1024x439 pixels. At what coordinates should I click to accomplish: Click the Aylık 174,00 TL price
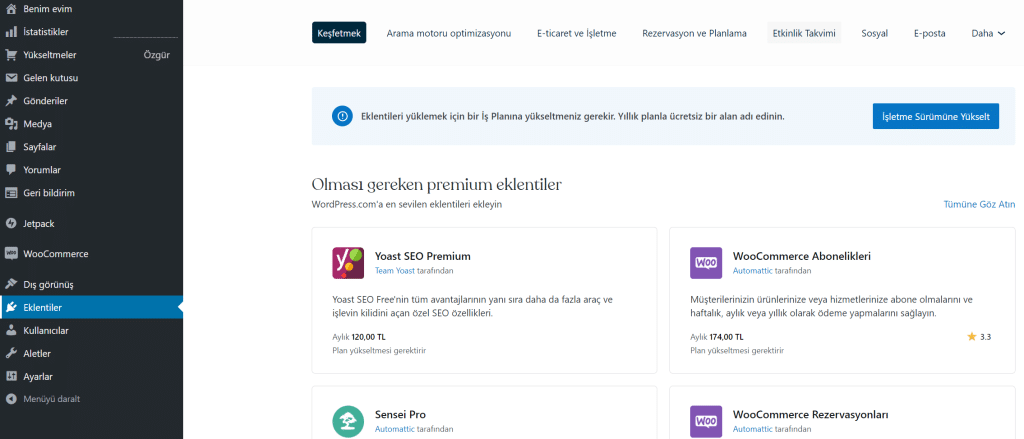coord(714,337)
